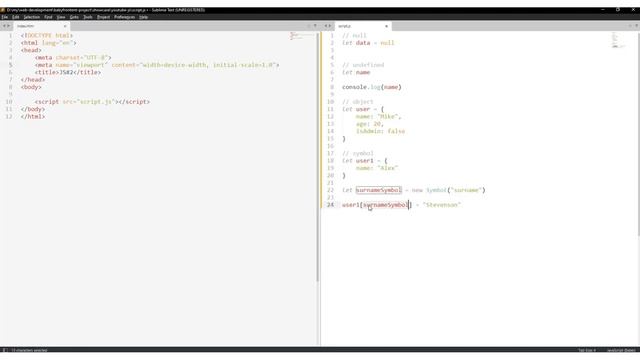Image resolution: width=640 pixels, height=360 pixels.
Task: Click the meta viewport line
Action: (x=157, y=65)
